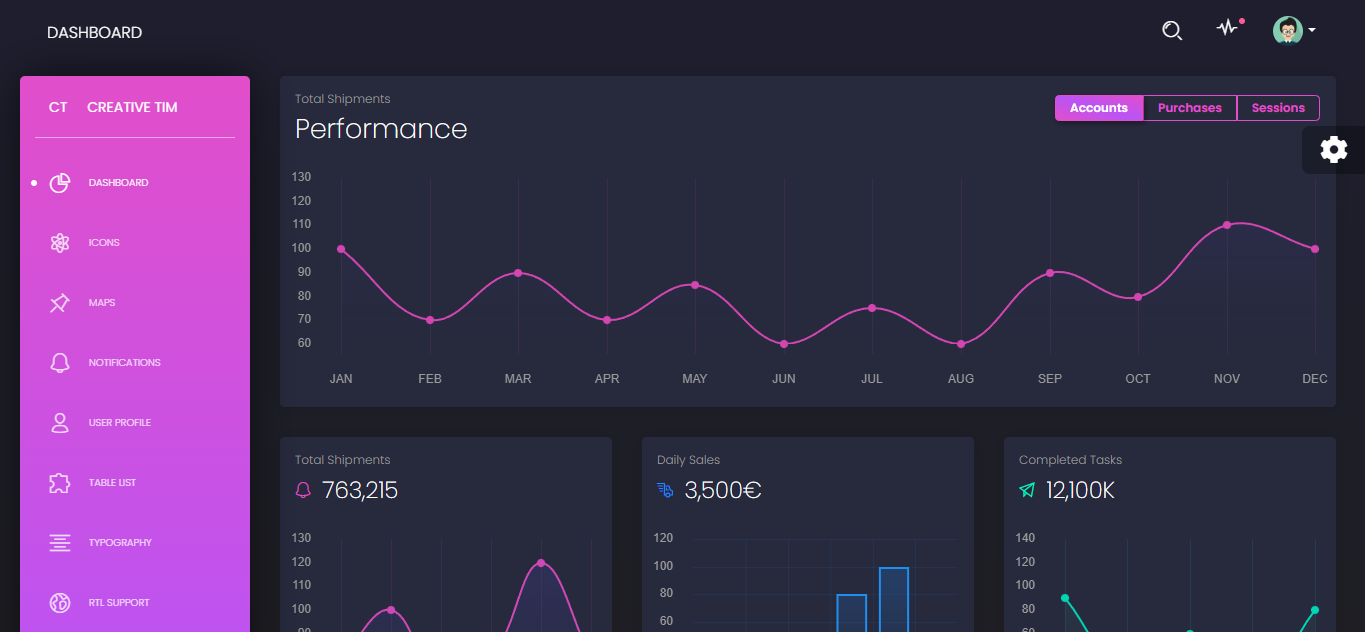
Task: Click the bell icon next to Notifications
Action: (60, 362)
